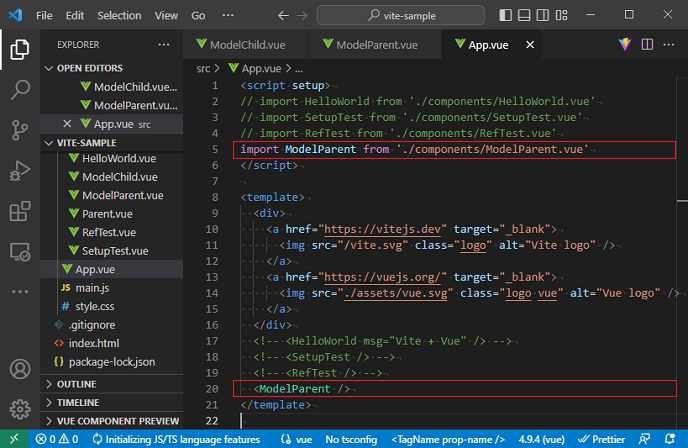688x448 pixels.
Task: Open the Selection menu
Action: [x=119, y=16]
